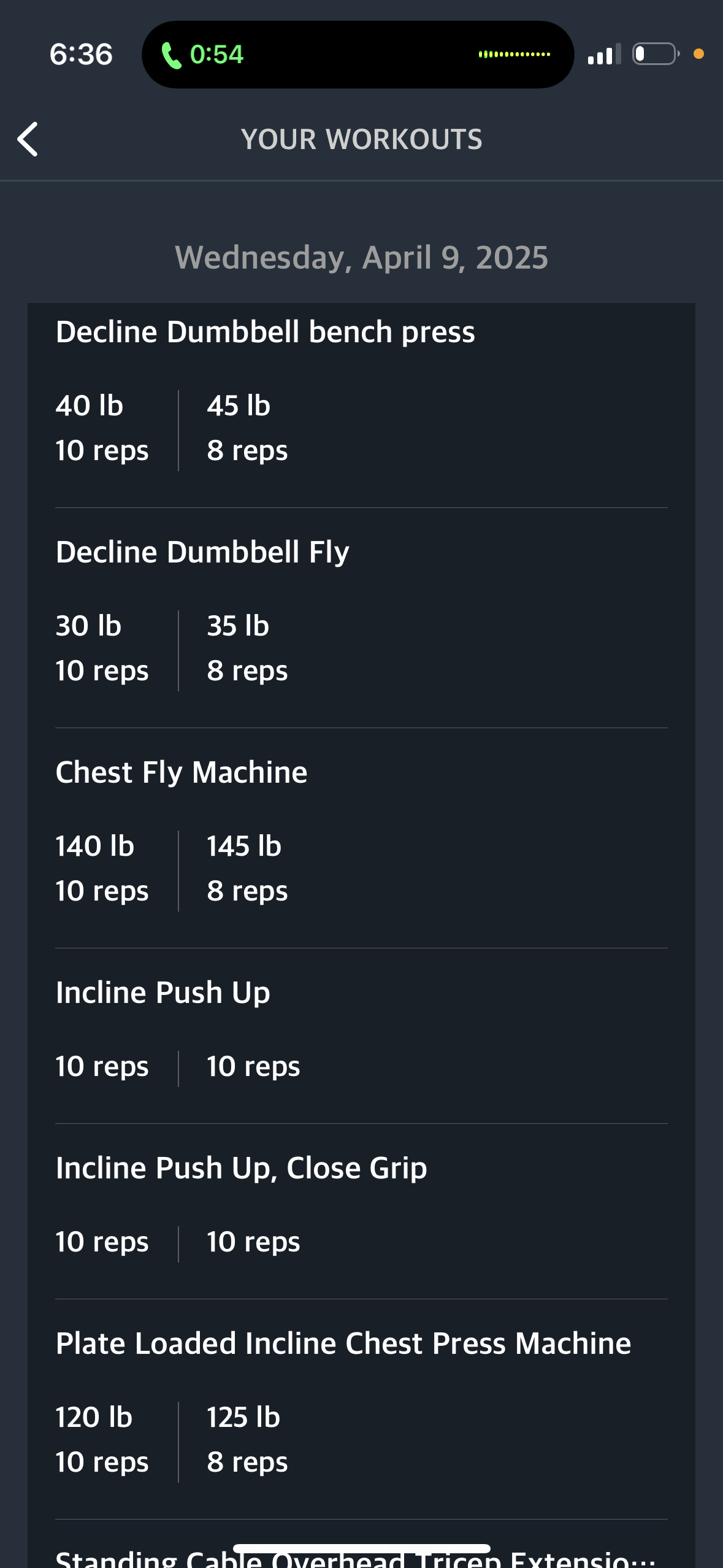Open Incline Push Up, Close Grip entry
Viewport: 723px width, 1568px height.
click(x=241, y=1168)
